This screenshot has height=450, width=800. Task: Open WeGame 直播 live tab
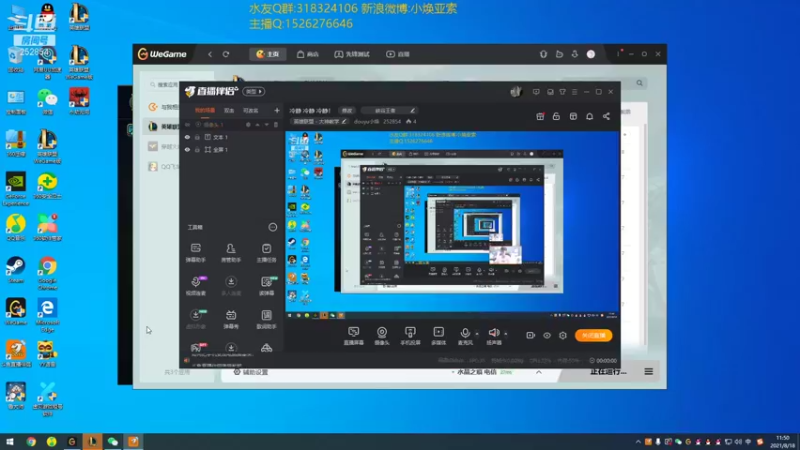tap(398, 54)
